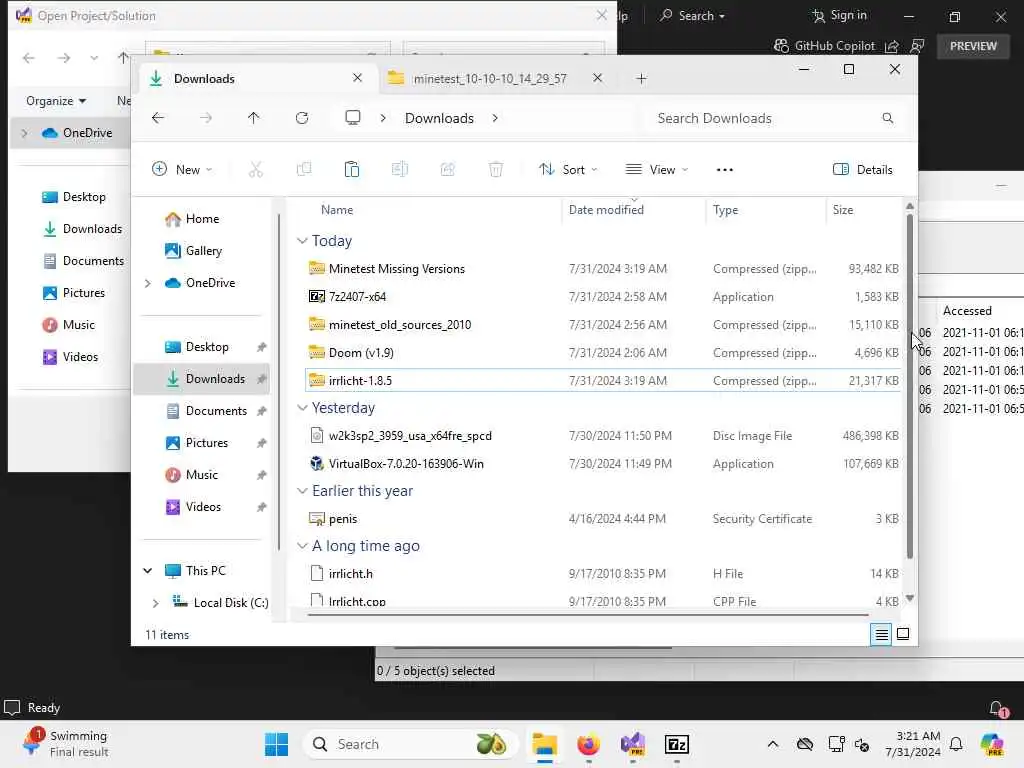Select the Minetest Missing Versions file
This screenshot has width=1024, height=768.
(x=603, y=269)
